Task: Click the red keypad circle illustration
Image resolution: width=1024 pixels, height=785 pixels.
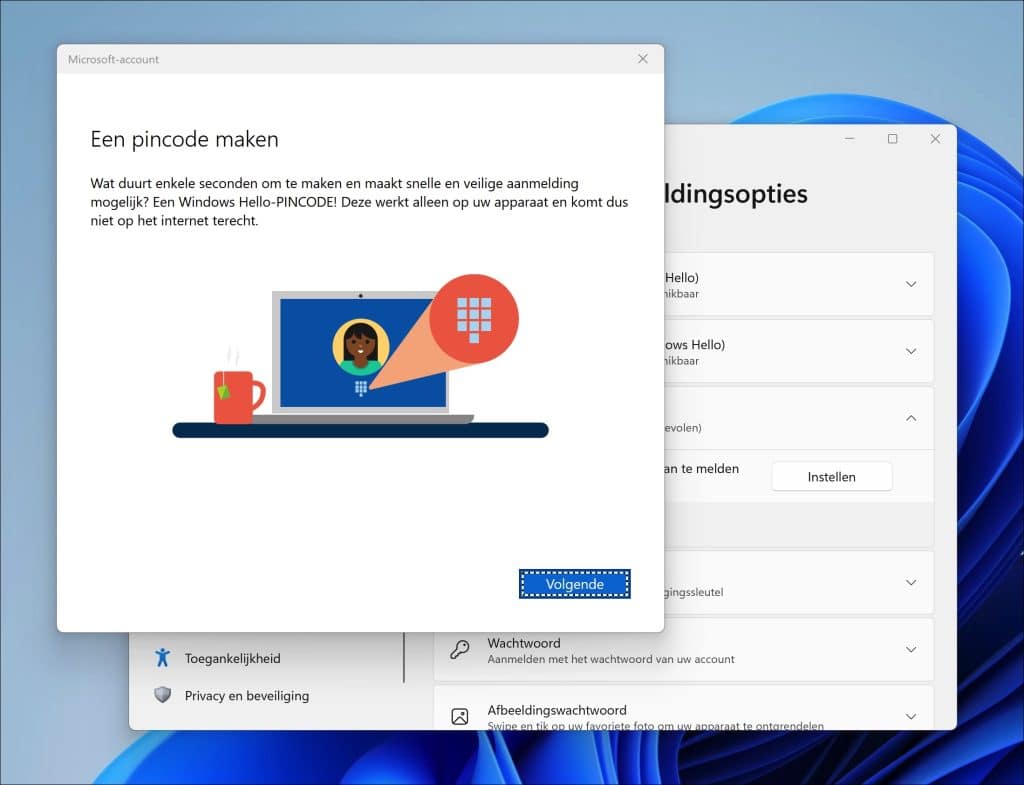Action: [474, 319]
